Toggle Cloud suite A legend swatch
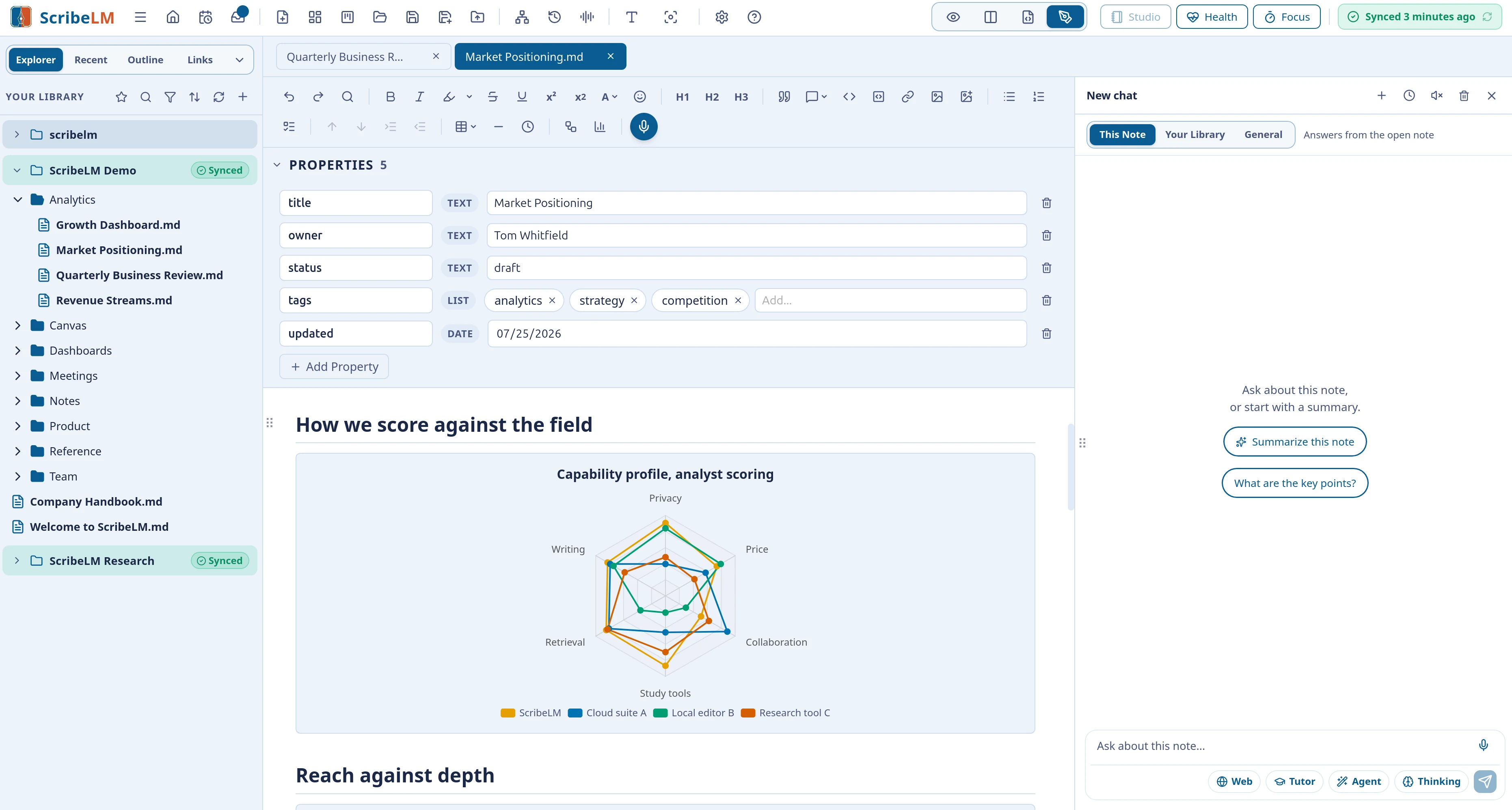Viewport: 1512px width, 810px height. click(575, 713)
